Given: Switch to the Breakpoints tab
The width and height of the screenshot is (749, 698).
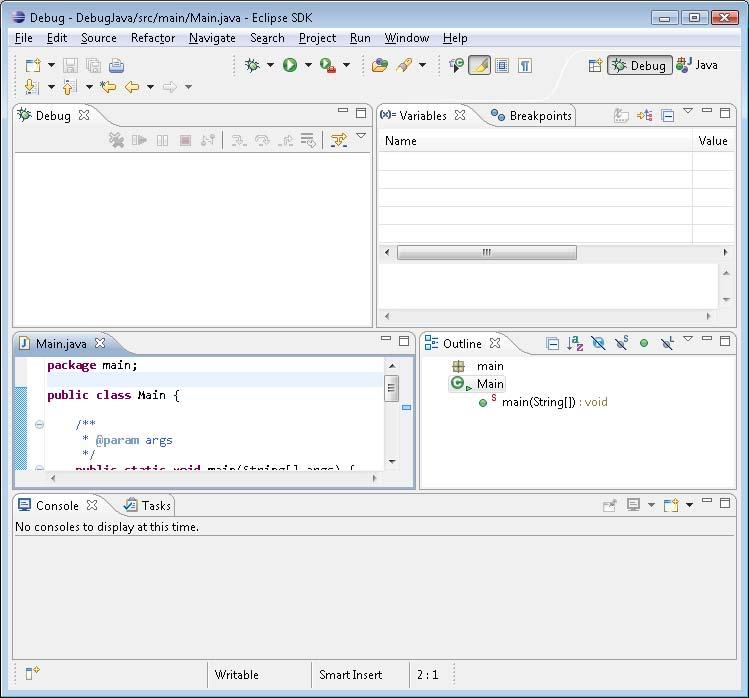Looking at the screenshot, I should click(532, 116).
